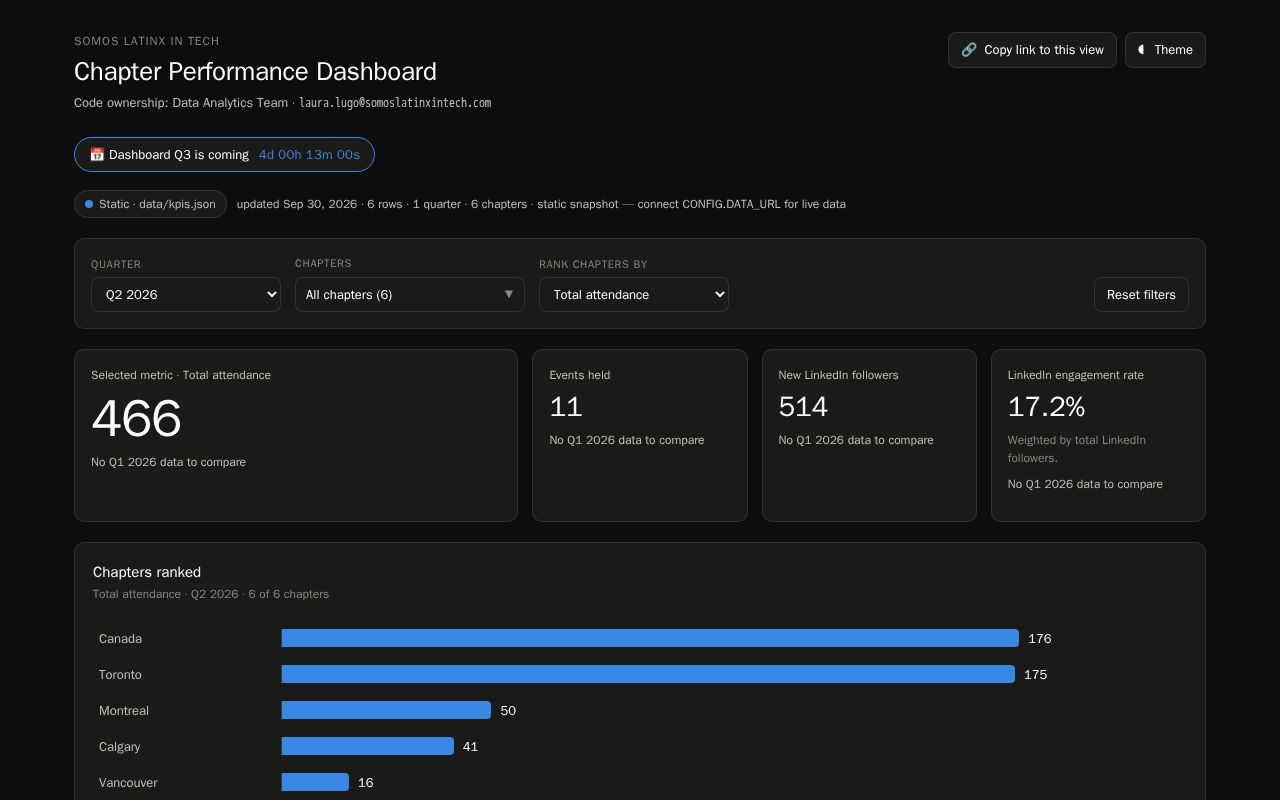
Task: Click the blue status dot before Static
Action: [x=89, y=204]
